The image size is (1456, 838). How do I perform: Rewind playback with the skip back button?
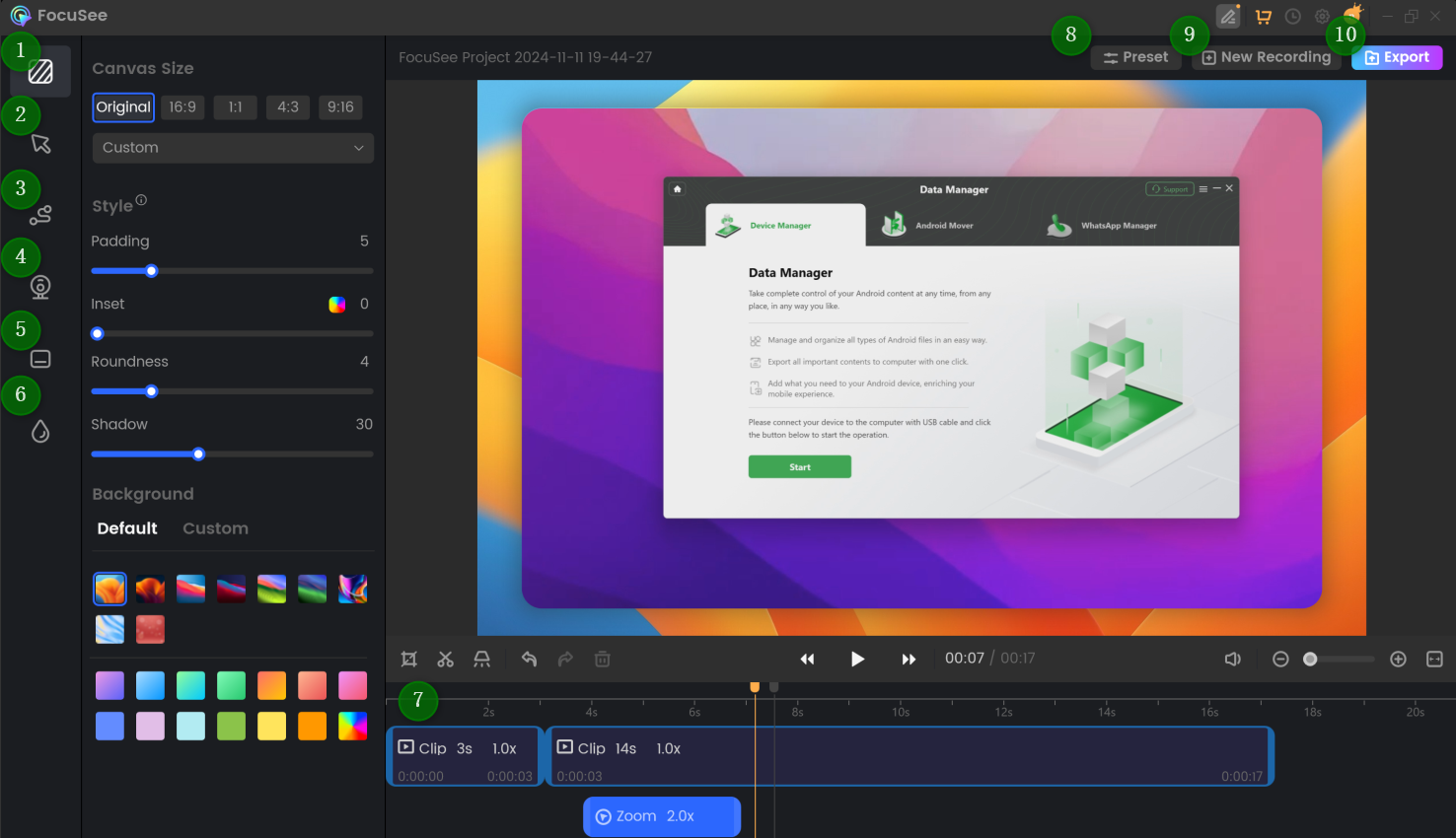pyautogui.click(x=807, y=659)
